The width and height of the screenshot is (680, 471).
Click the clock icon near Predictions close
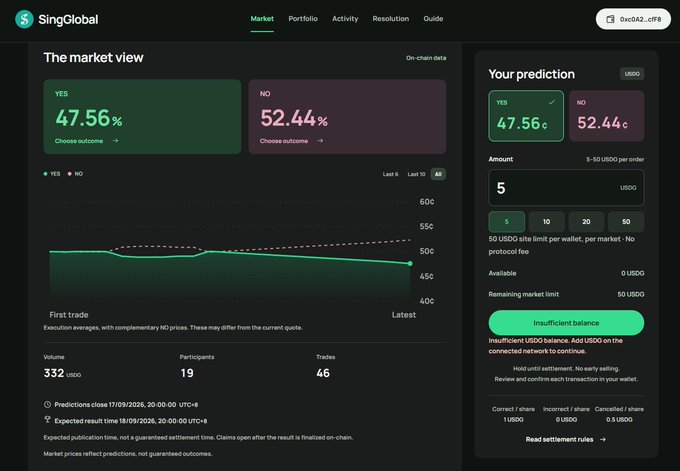(x=47, y=404)
